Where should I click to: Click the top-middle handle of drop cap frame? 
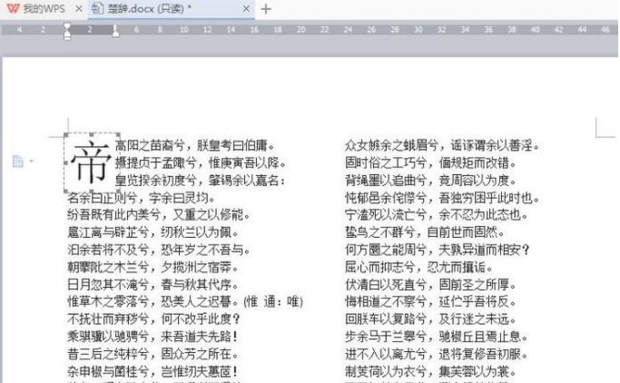coord(92,135)
